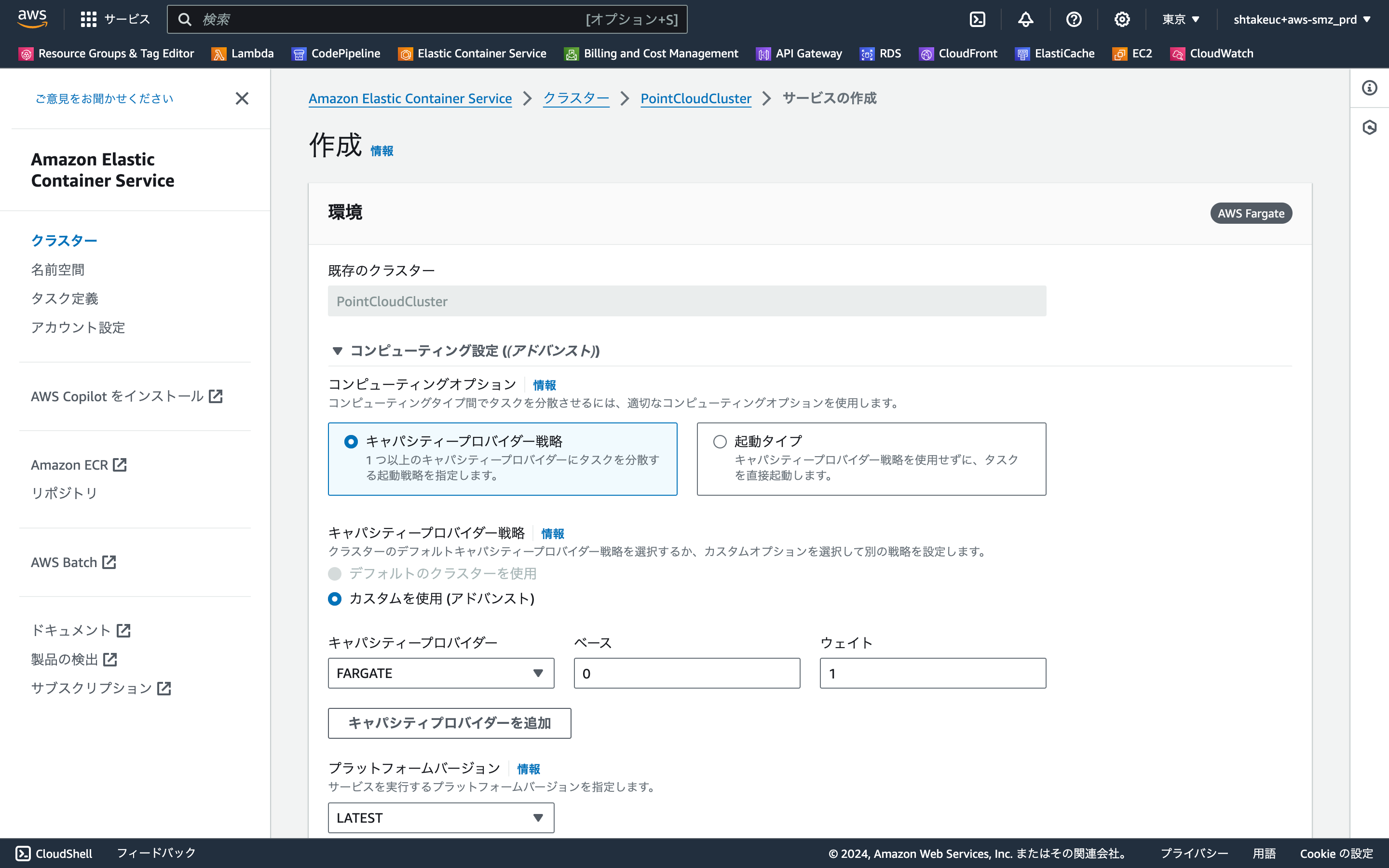The height and width of the screenshot is (868, 1389).
Task: Click Cookie の設定 in the footer
Action: click(x=1336, y=853)
